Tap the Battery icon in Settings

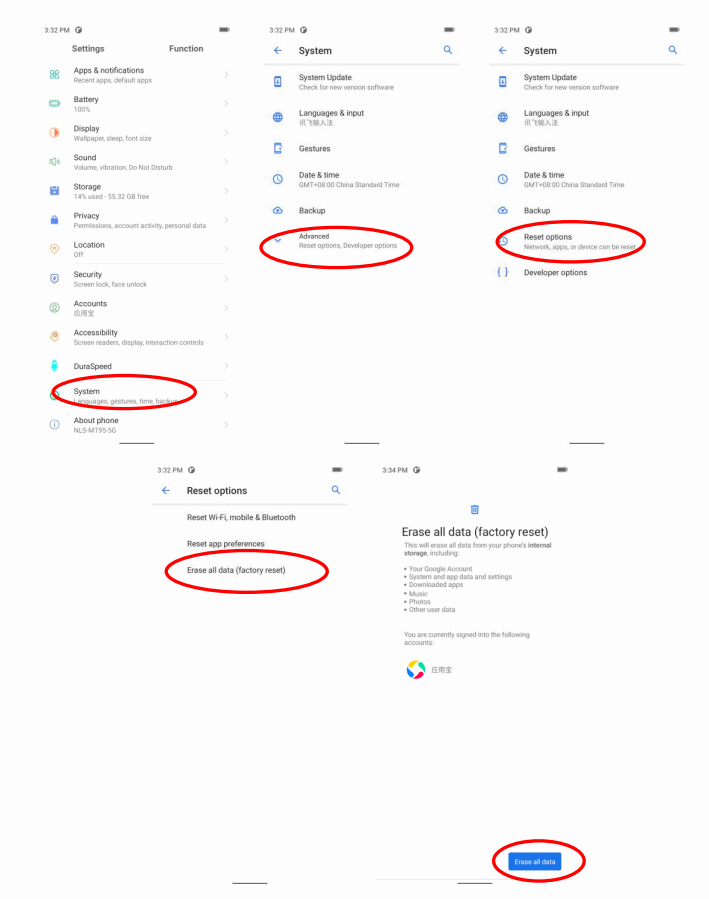[x=54, y=104]
